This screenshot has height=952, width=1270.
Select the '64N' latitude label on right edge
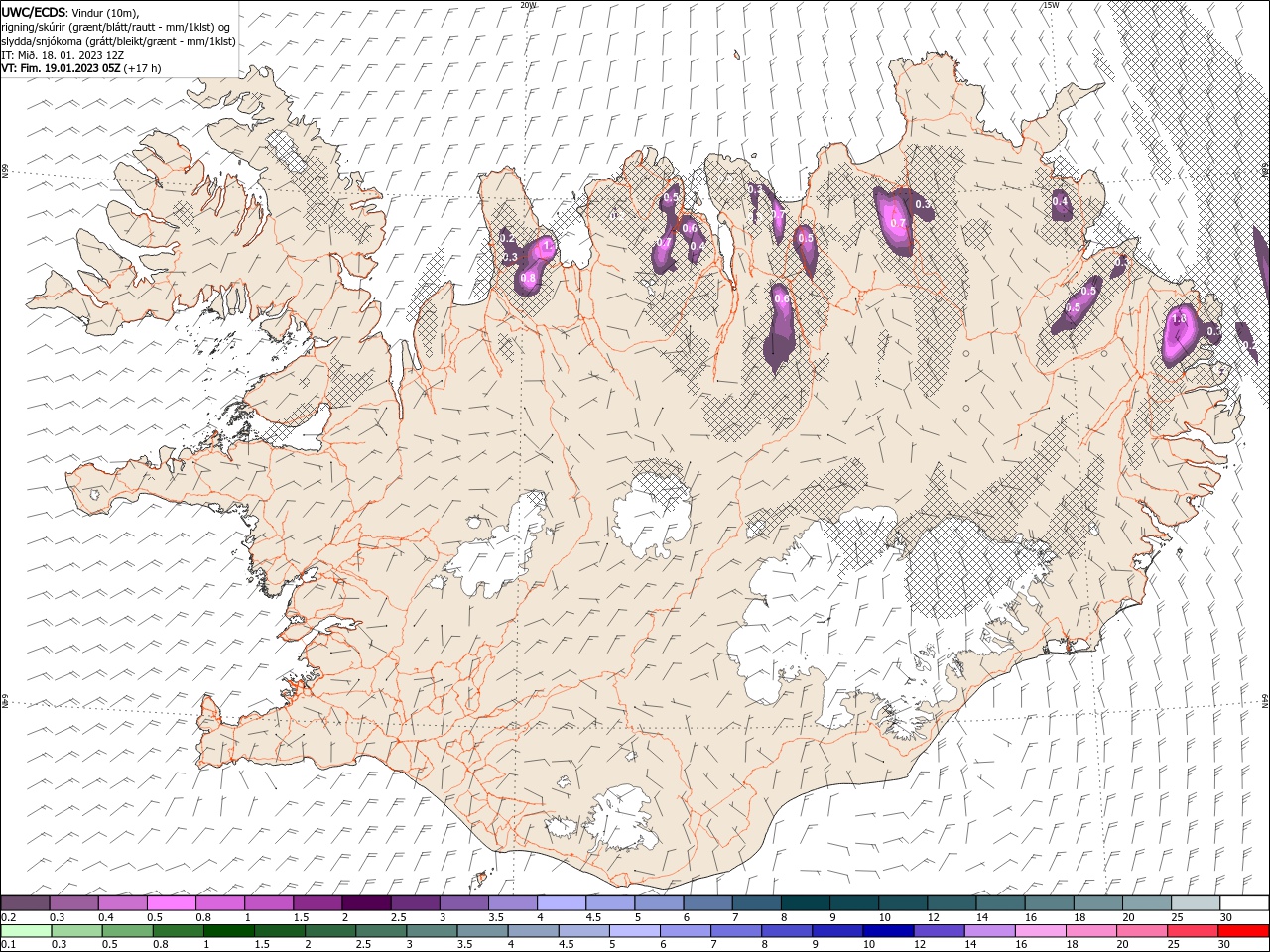(1265, 701)
